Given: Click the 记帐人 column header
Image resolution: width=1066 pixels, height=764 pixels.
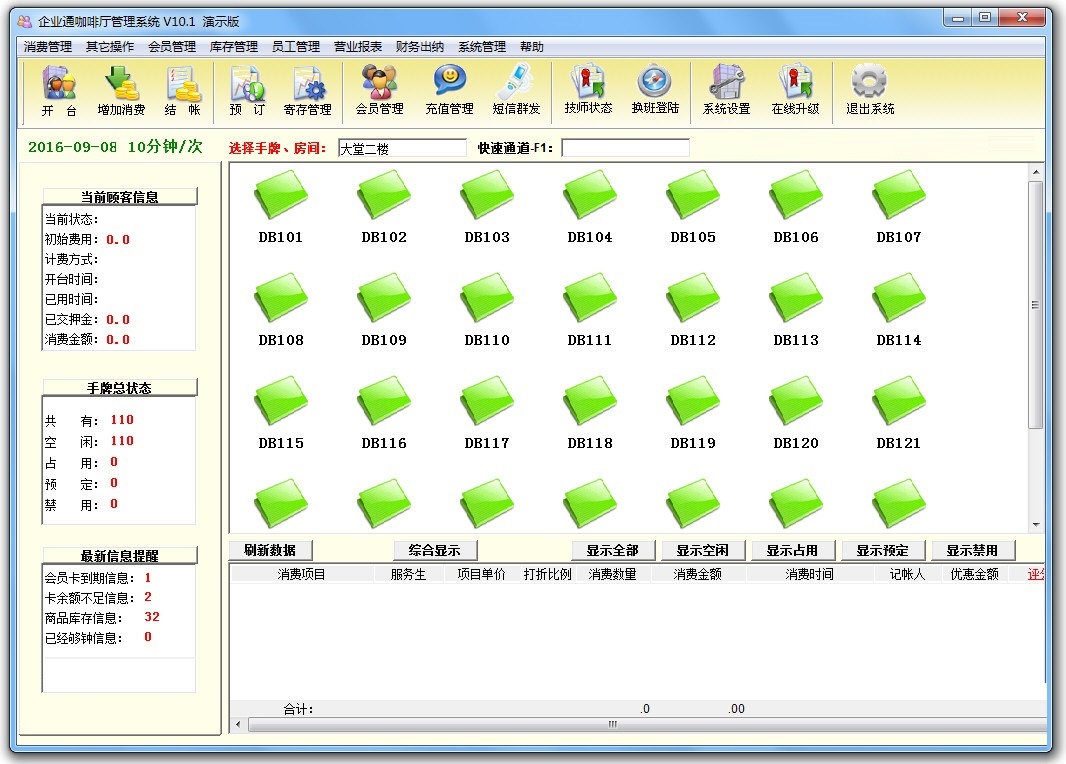Looking at the screenshot, I should 907,574.
